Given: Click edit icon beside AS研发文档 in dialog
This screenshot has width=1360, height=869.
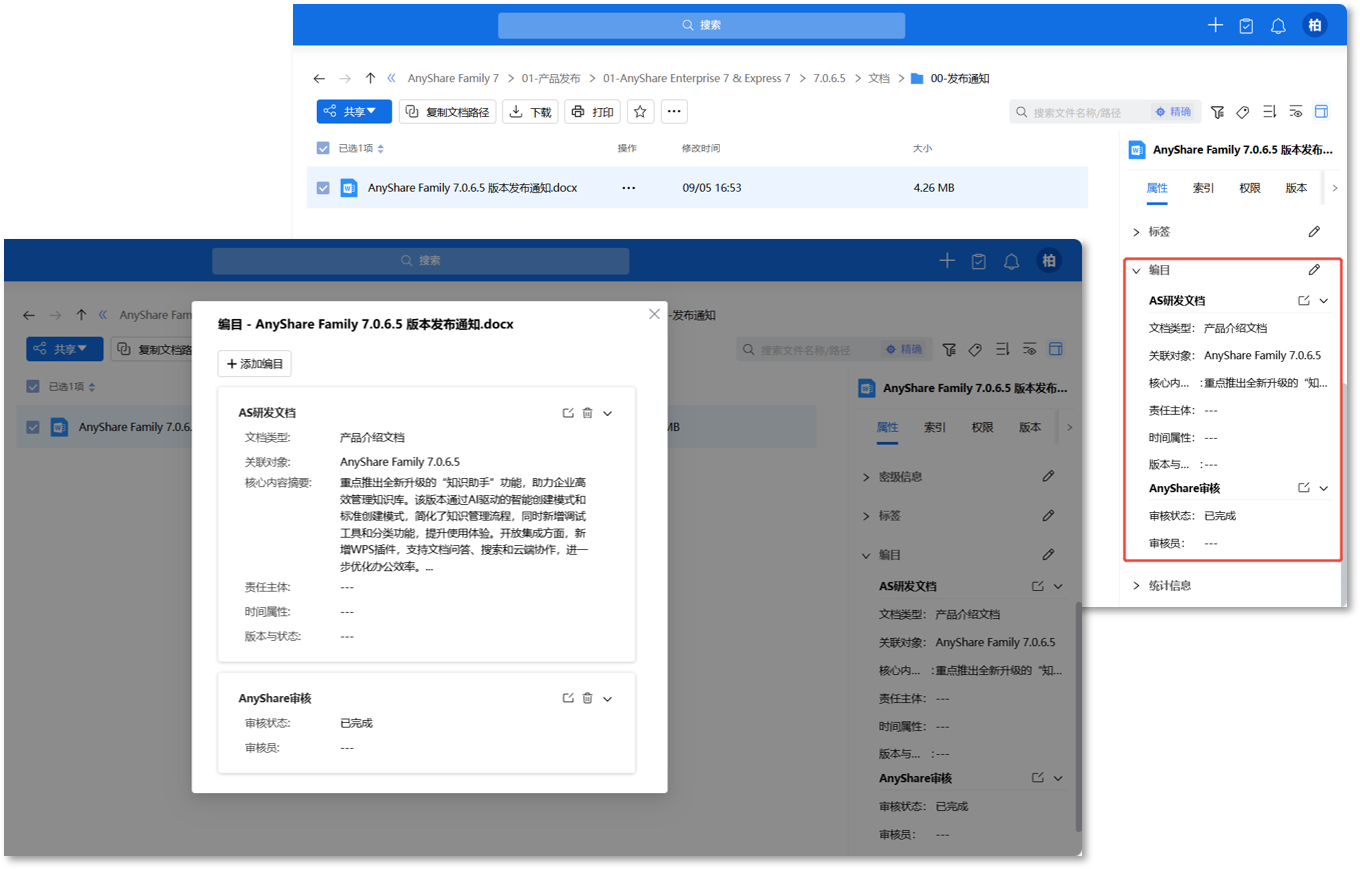Looking at the screenshot, I should tap(568, 413).
